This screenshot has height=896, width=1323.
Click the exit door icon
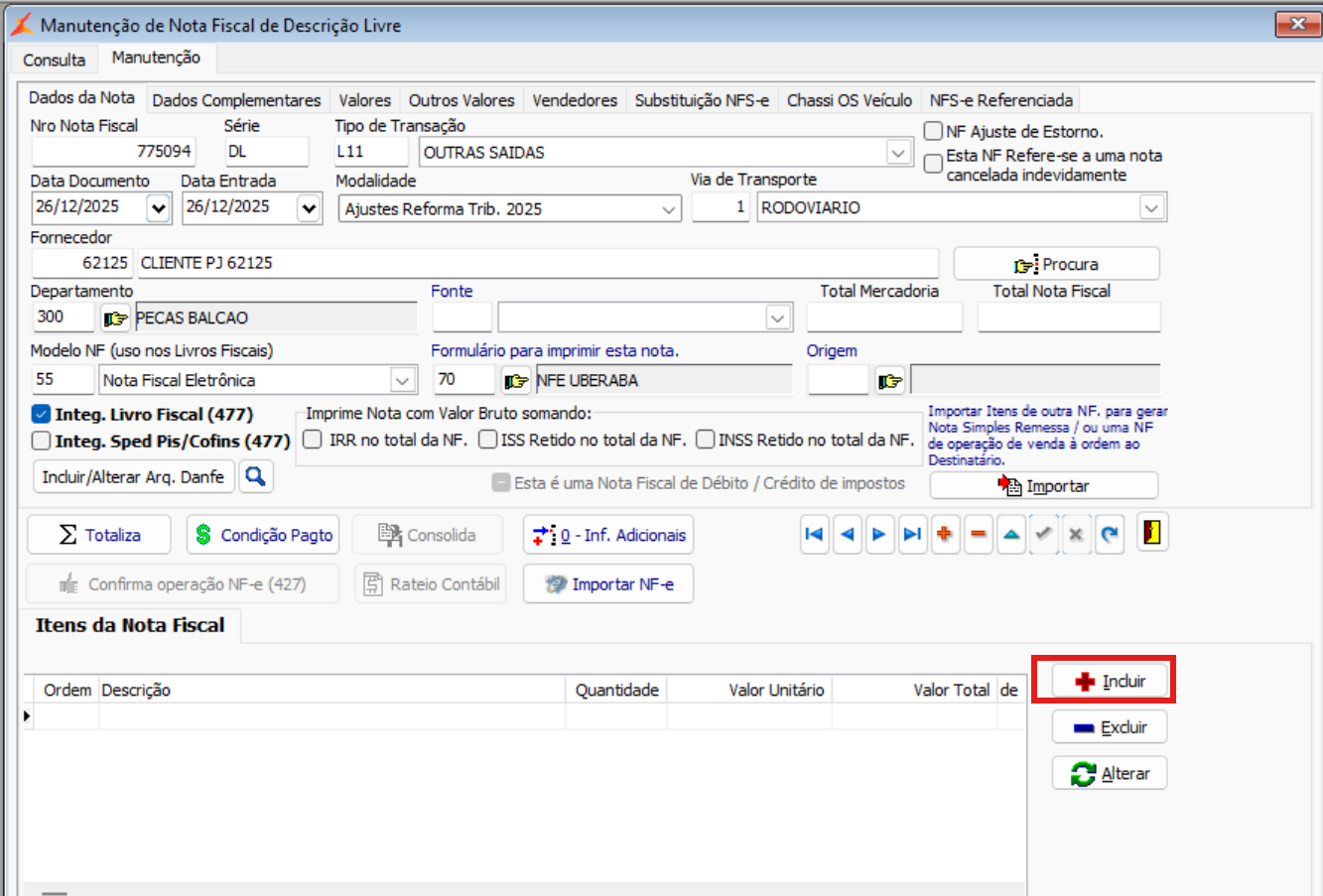point(1151,534)
